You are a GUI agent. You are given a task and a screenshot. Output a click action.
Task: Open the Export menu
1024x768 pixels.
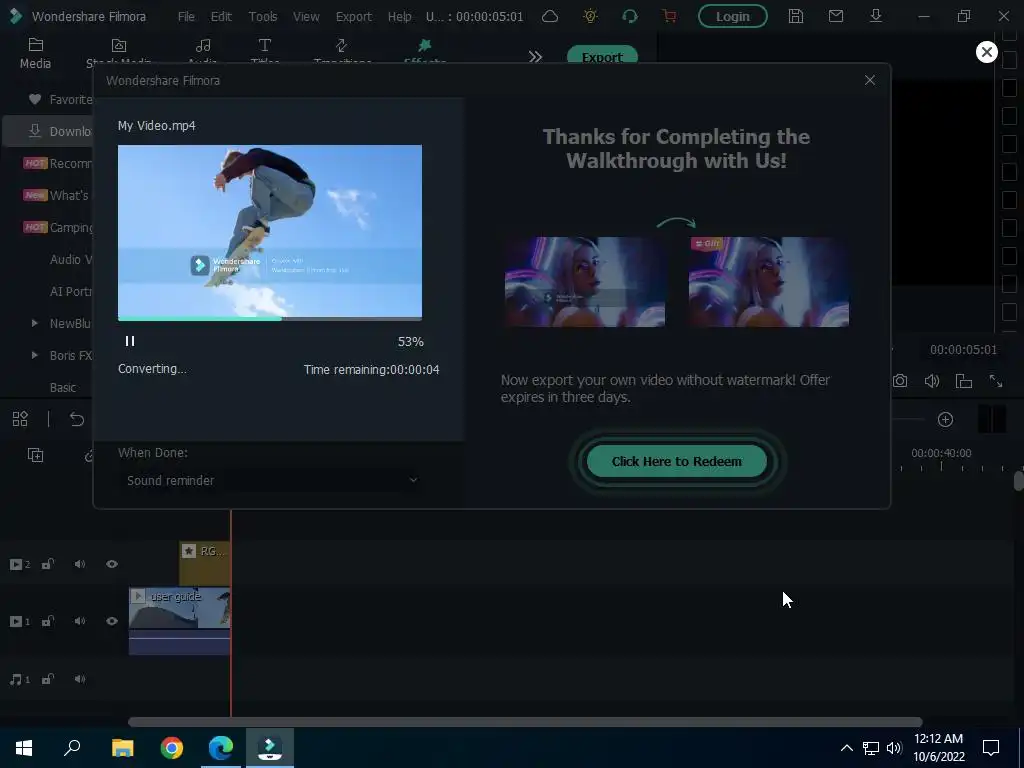tap(353, 16)
